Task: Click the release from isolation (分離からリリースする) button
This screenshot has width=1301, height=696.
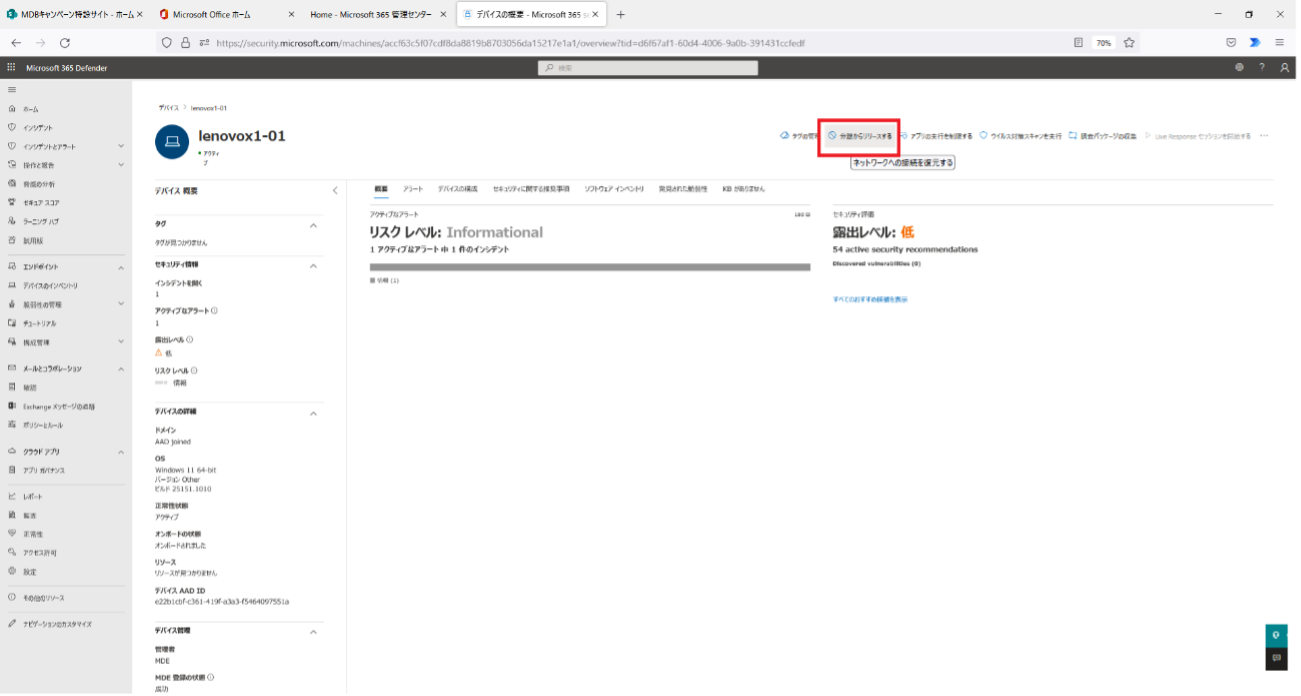Action: point(860,136)
